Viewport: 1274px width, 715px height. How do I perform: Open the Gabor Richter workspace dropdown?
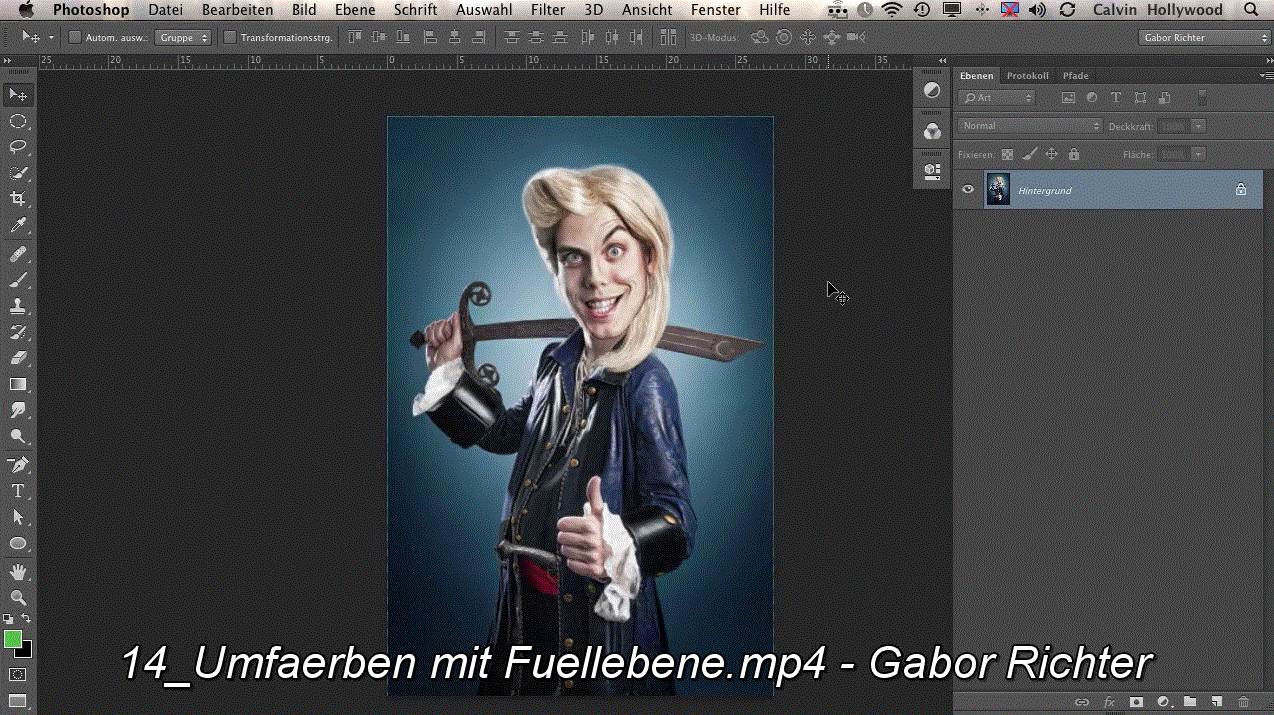coord(1204,37)
